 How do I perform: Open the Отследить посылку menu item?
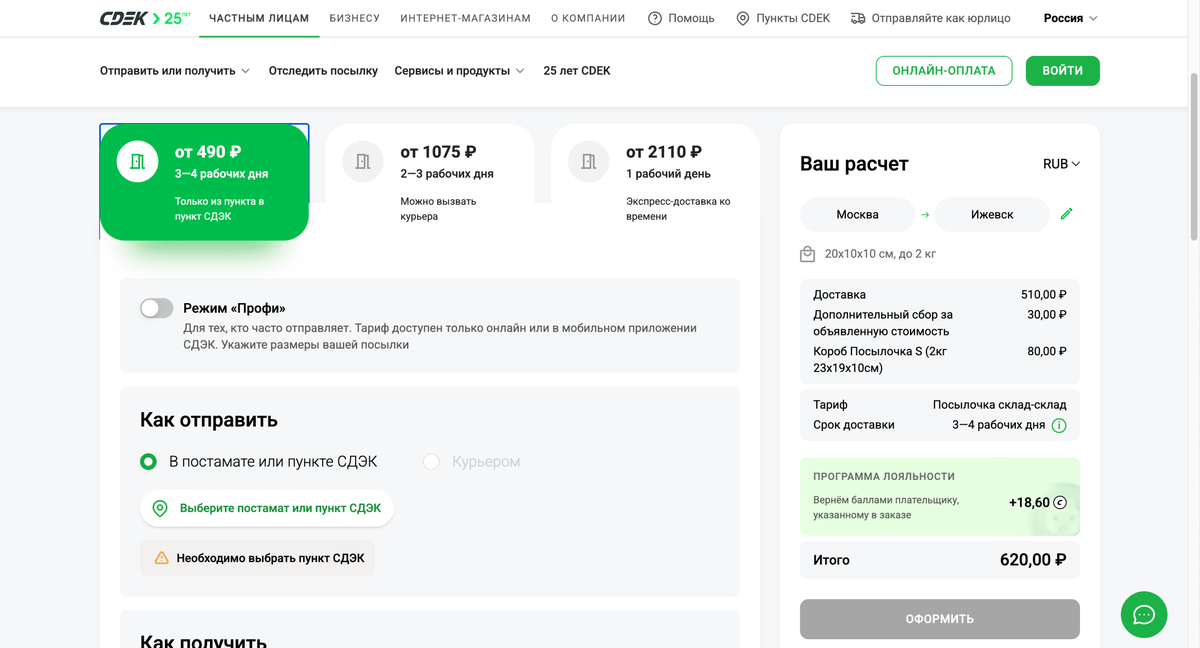(x=323, y=71)
